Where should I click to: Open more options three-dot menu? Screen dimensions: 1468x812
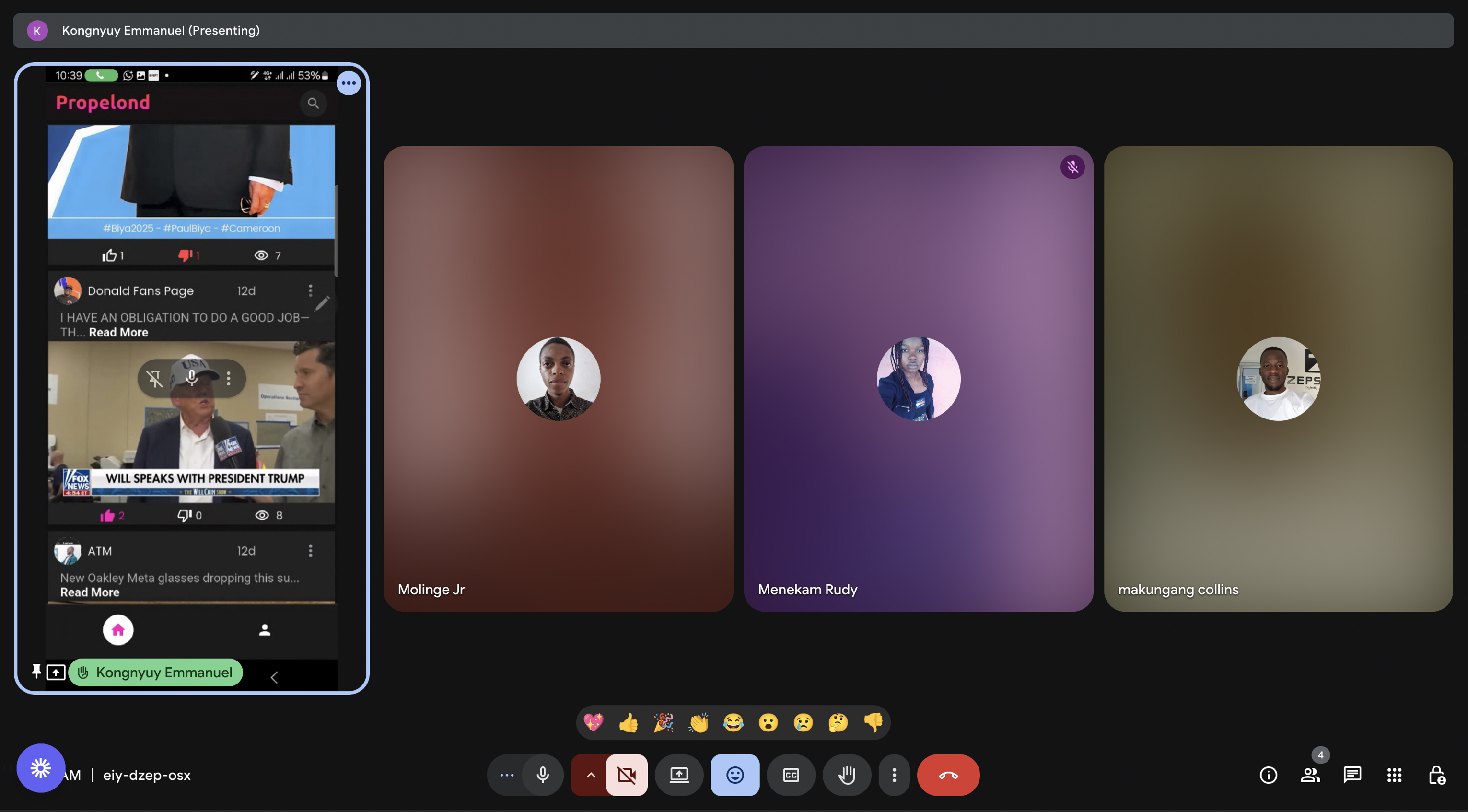894,775
